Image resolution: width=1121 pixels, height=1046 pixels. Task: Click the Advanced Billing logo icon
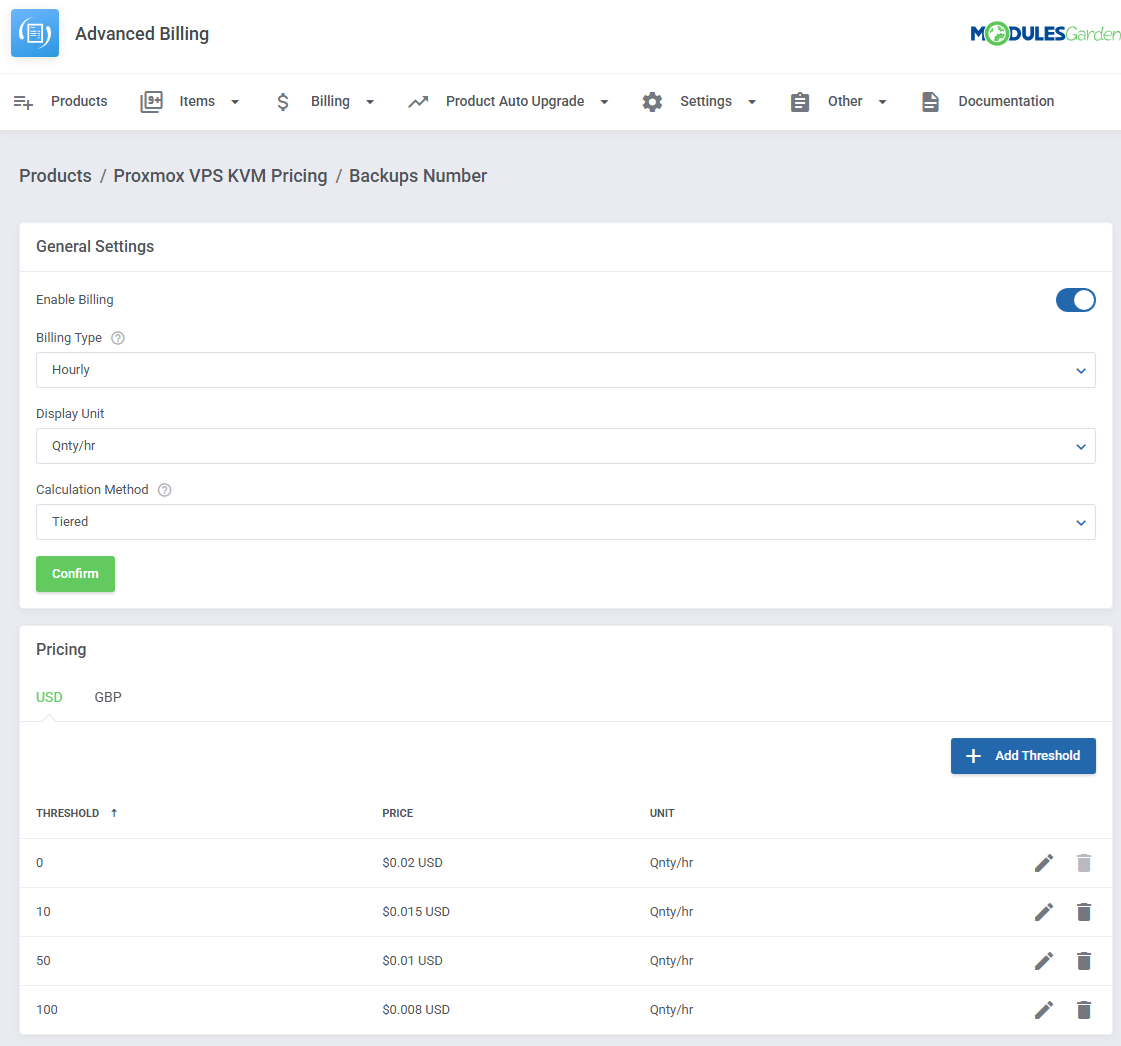pyautogui.click(x=35, y=33)
